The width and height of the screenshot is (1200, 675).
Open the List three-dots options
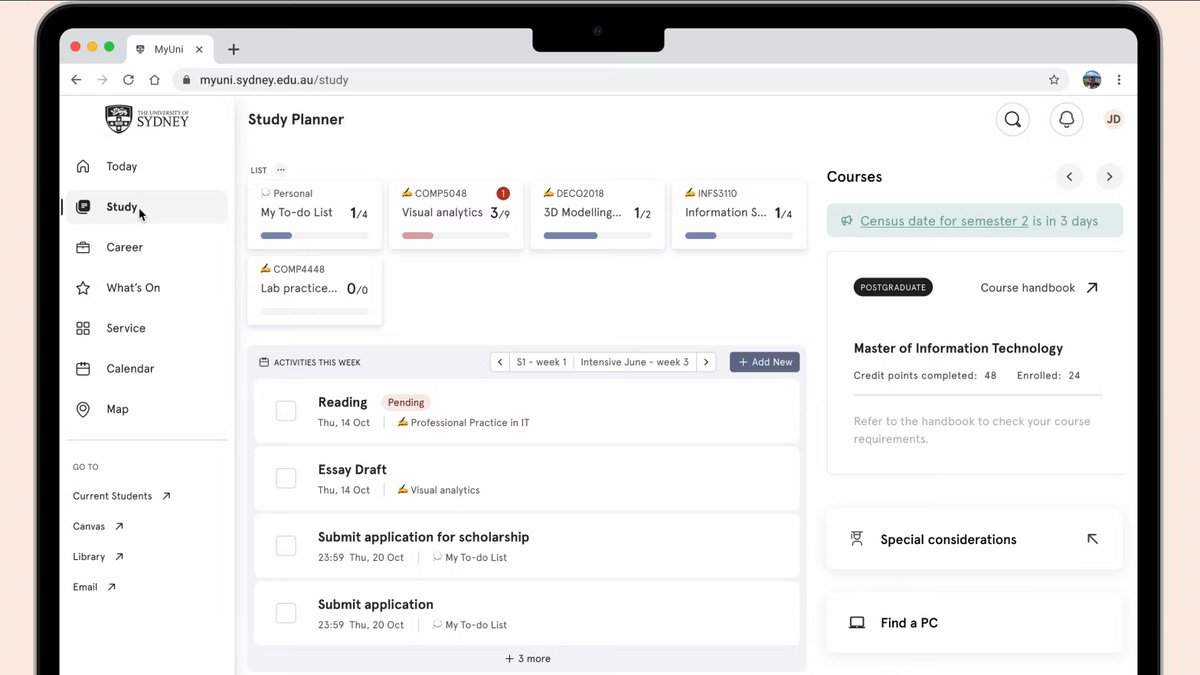pos(281,170)
